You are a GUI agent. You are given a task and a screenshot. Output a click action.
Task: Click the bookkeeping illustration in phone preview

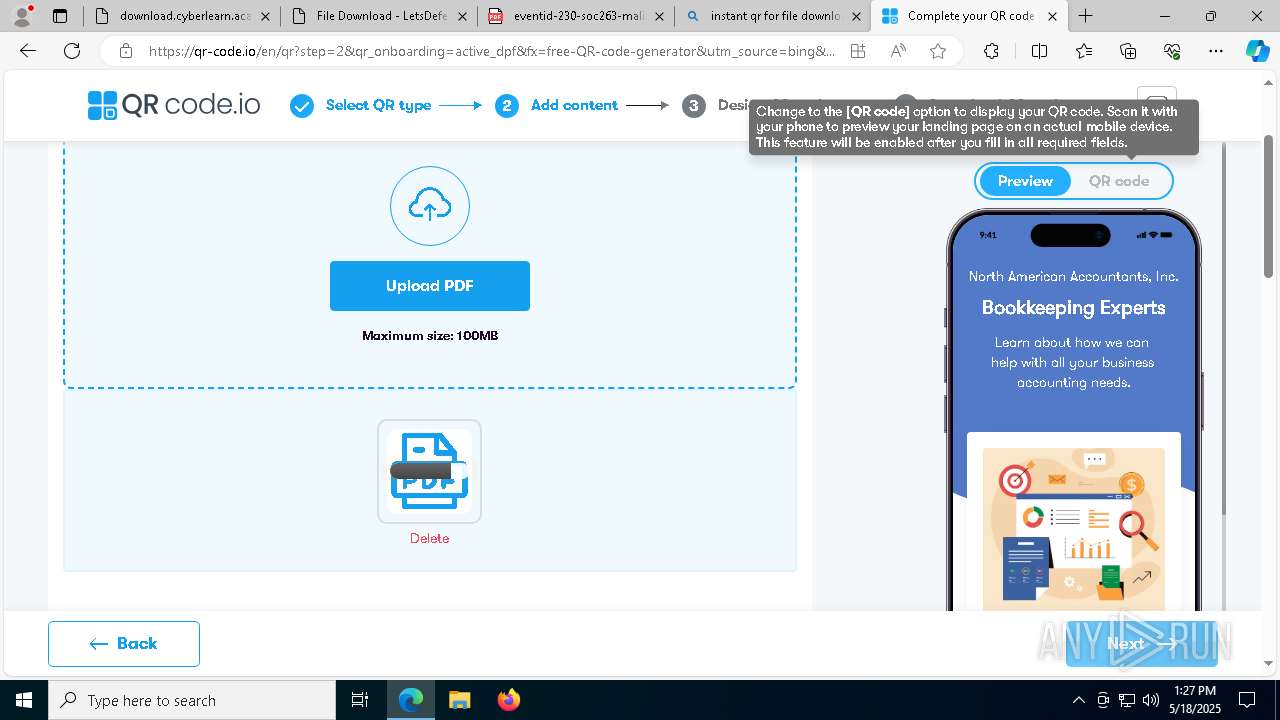1074,528
